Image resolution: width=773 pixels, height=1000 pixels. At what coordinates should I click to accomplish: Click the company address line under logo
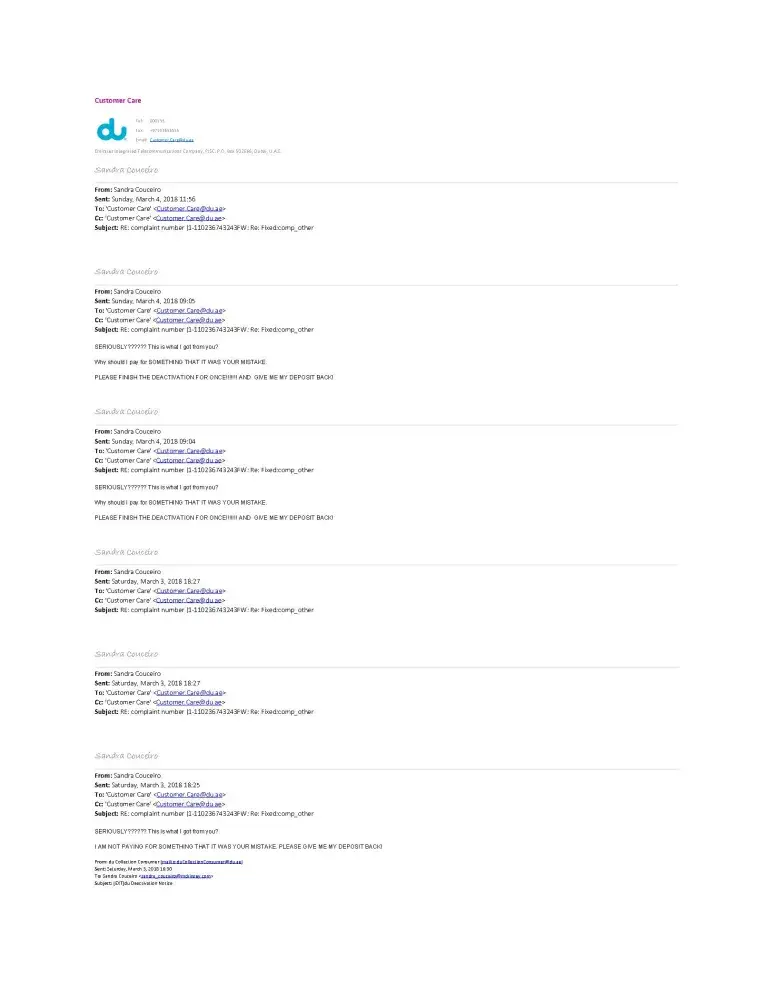[188, 151]
